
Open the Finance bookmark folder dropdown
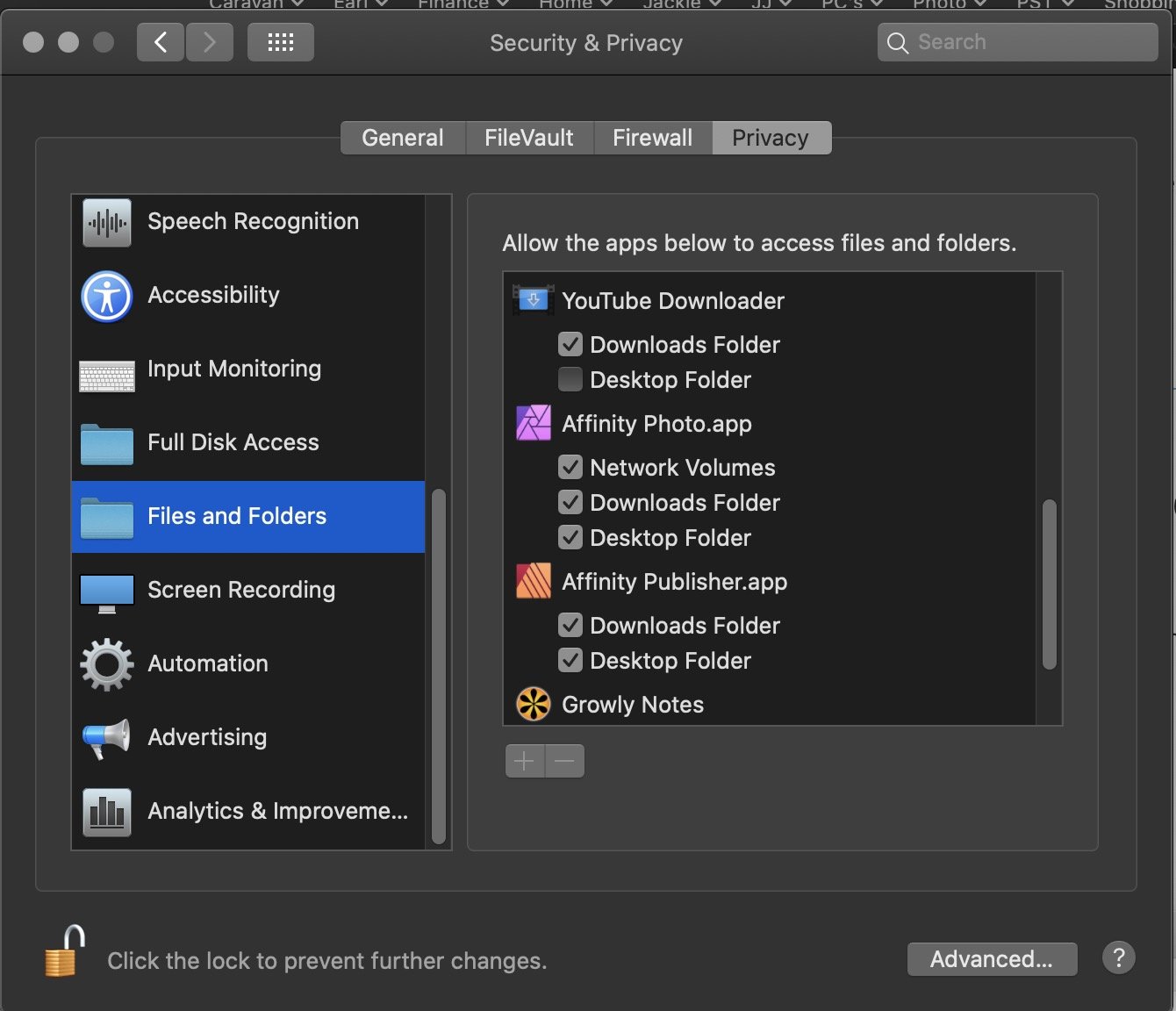tap(463, 4)
